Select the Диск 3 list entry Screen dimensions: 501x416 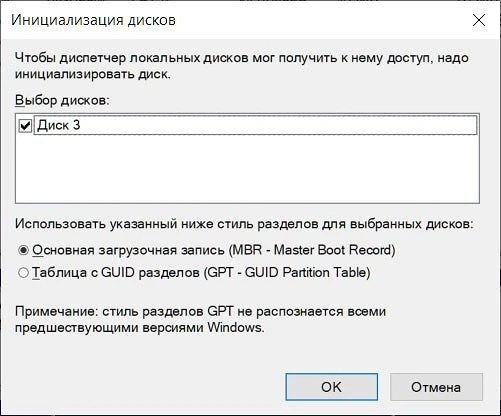point(255,125)
